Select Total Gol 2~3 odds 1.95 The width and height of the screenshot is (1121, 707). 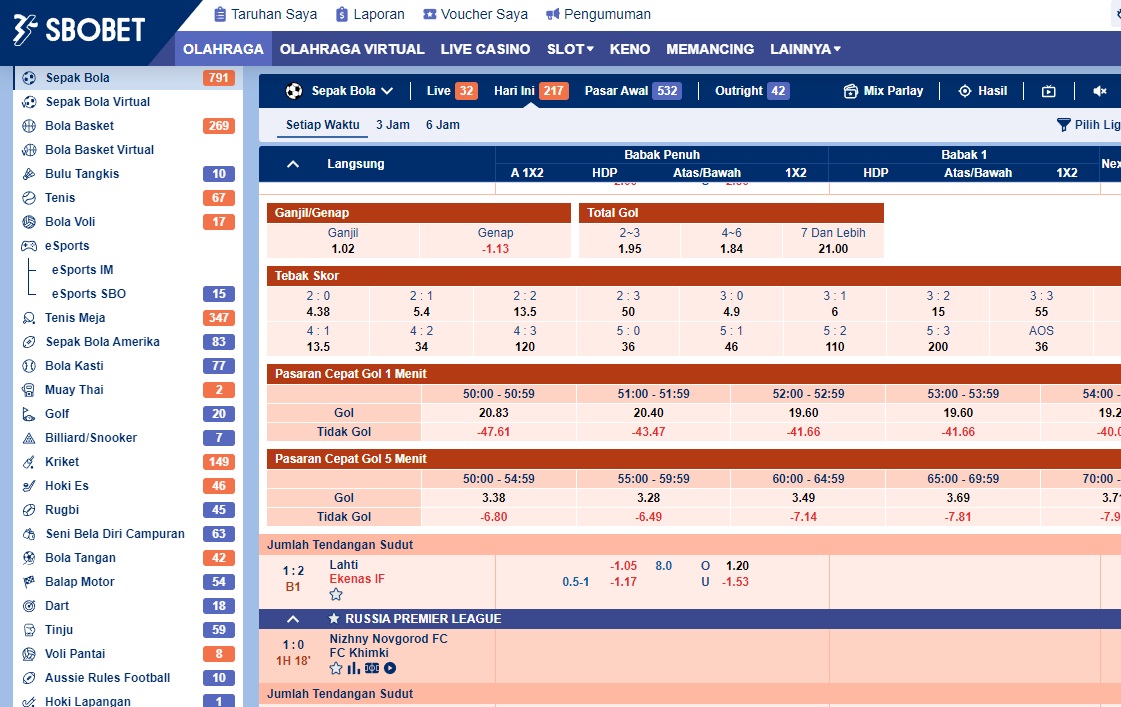tap(630, 249)
